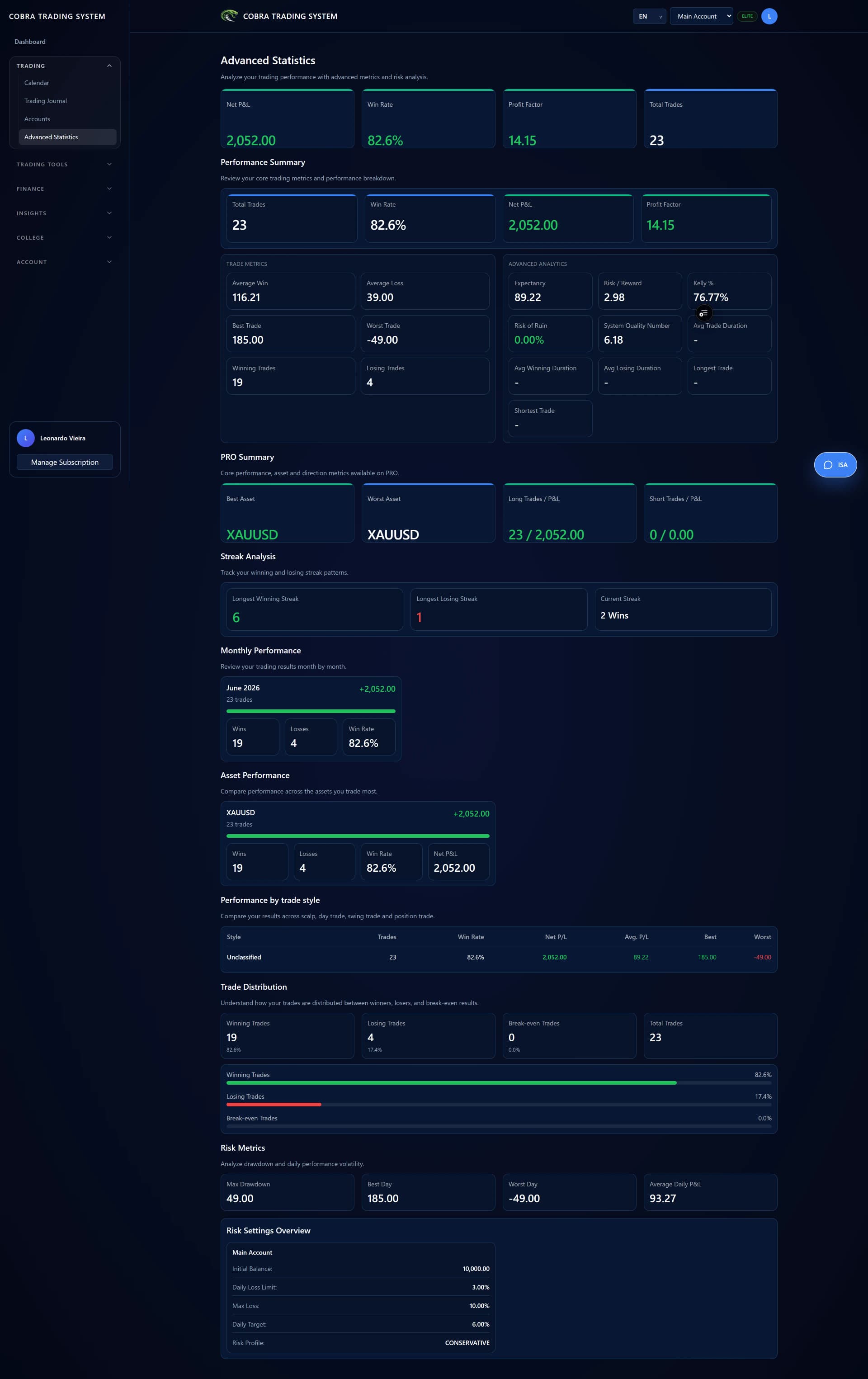Collapse the Trading sidebar section
The image size is (868, 1379).
[65, 66]
